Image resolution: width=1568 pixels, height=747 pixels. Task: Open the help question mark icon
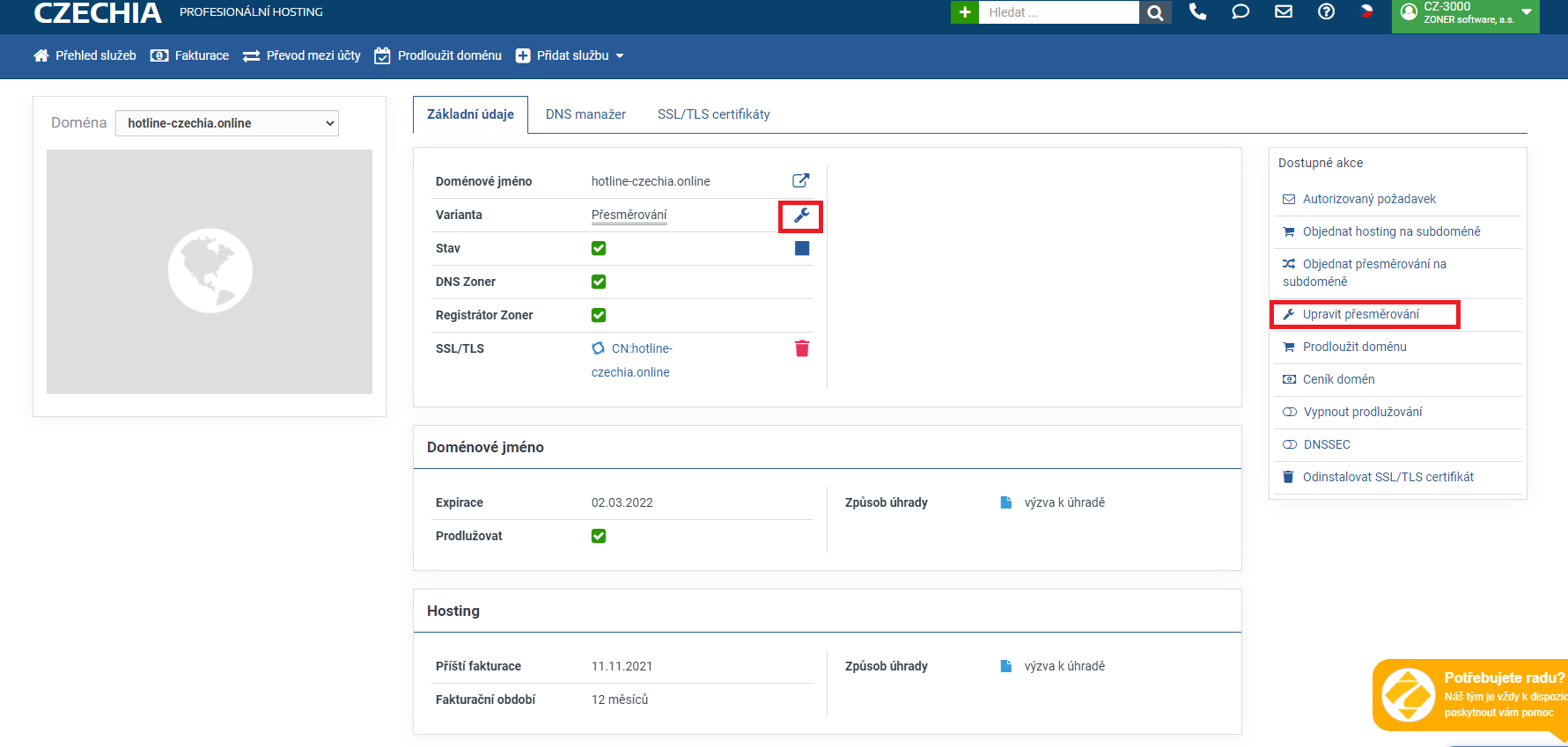click(x=1326, y=11)
